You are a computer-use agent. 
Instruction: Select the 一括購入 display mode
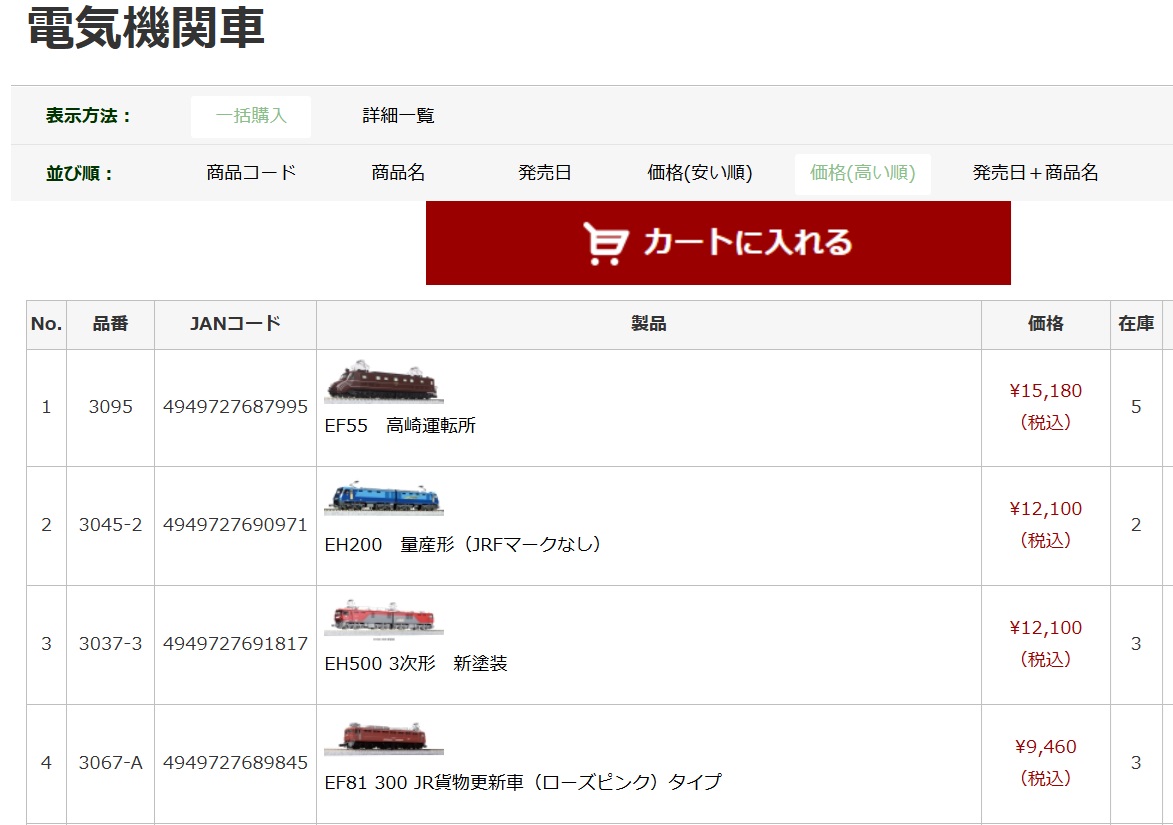coord(251,116)
